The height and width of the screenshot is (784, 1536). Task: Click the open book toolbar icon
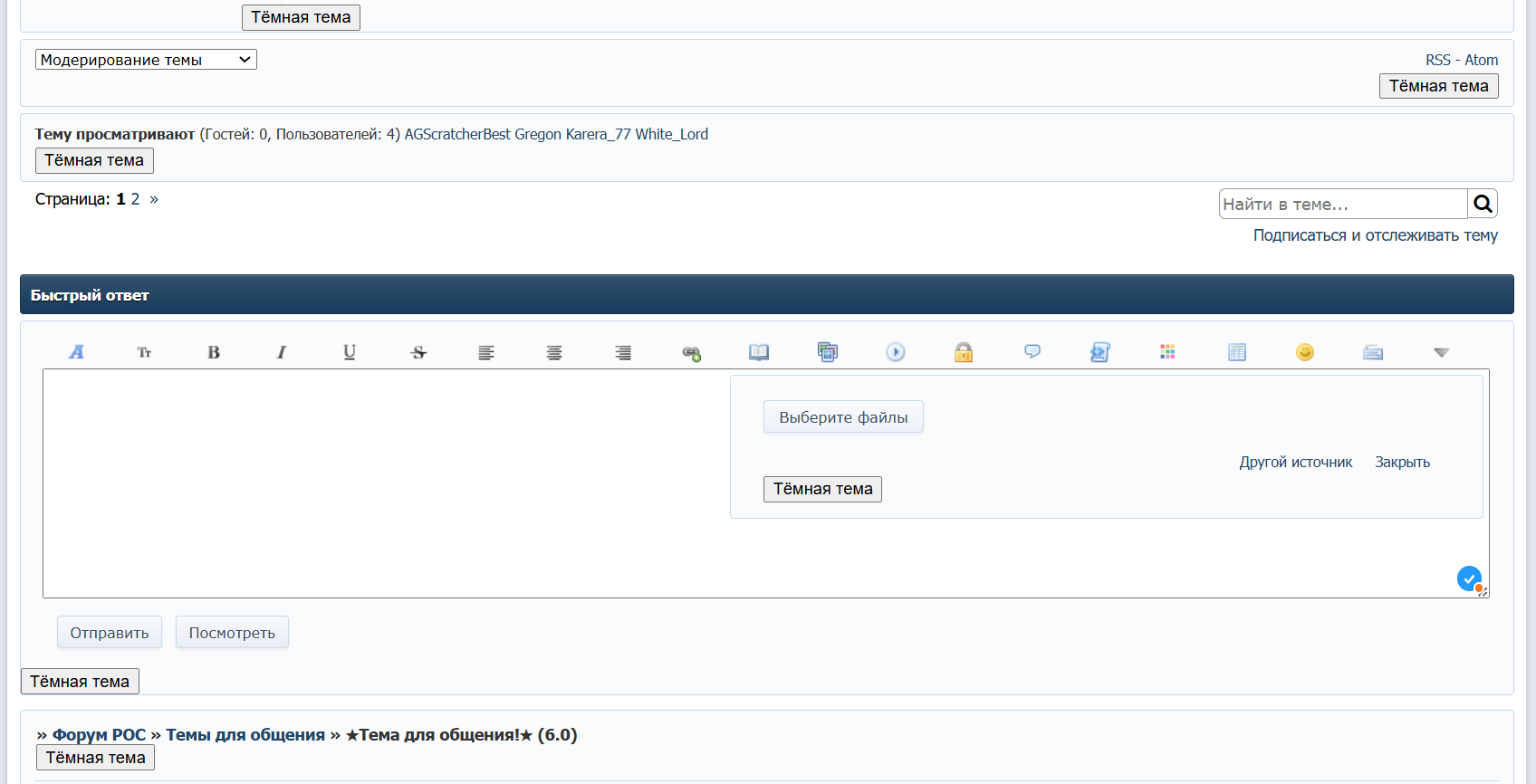759,352
